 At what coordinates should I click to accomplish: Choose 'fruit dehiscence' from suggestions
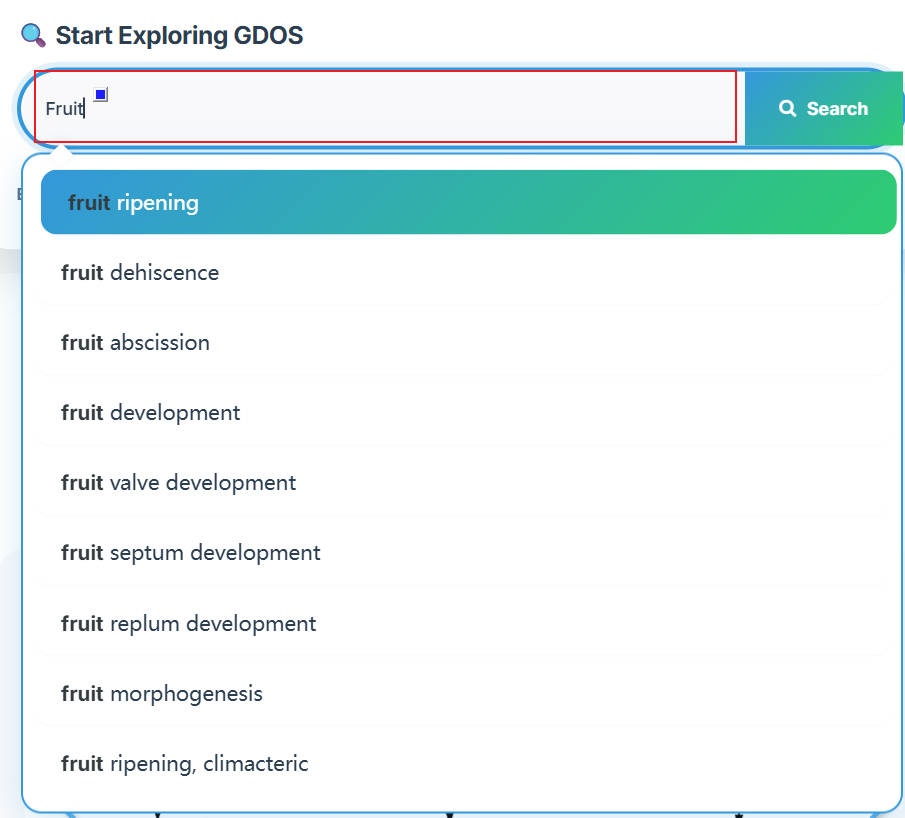[468, 272]
